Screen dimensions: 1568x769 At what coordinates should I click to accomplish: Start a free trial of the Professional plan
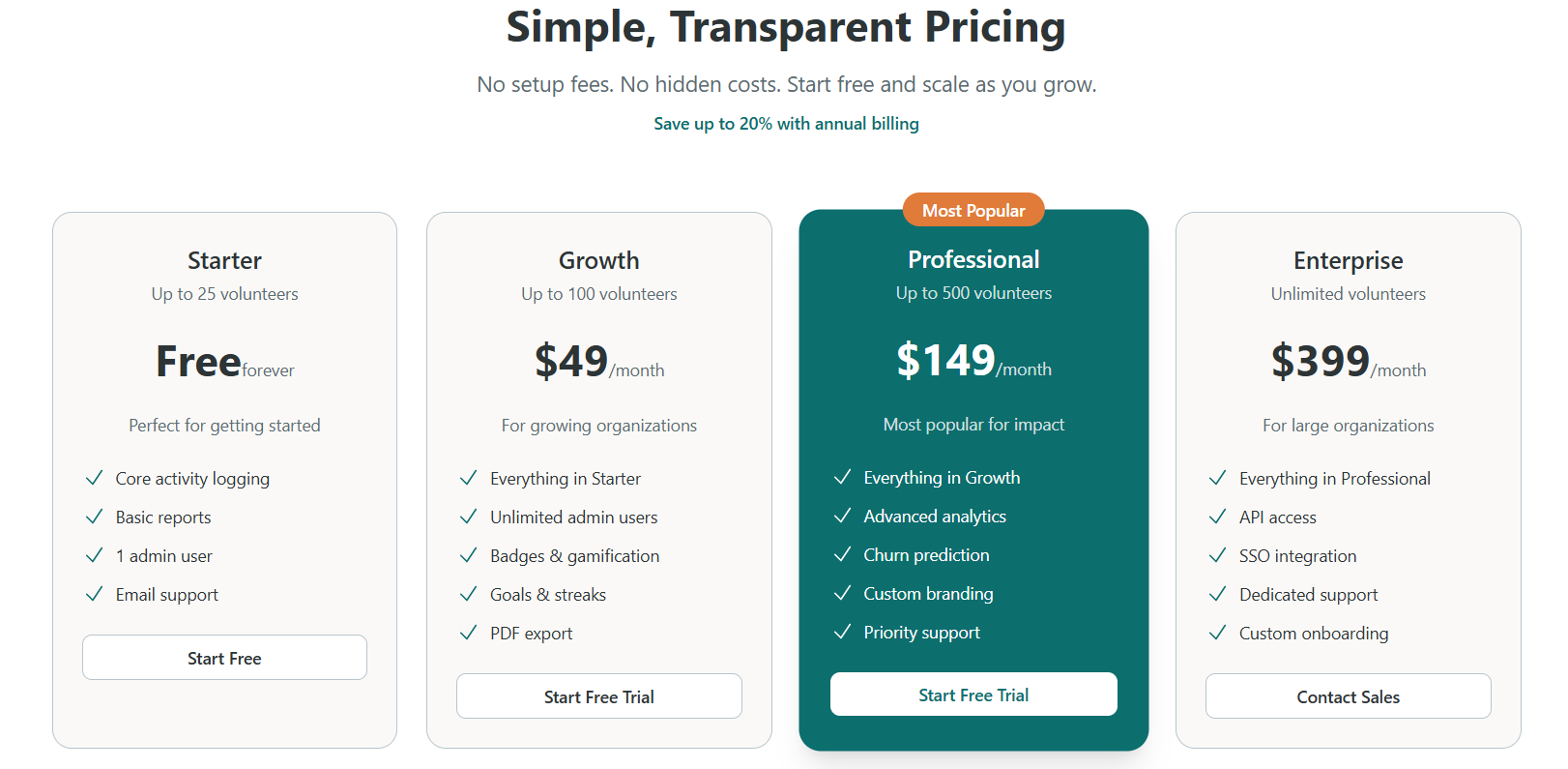973,694
